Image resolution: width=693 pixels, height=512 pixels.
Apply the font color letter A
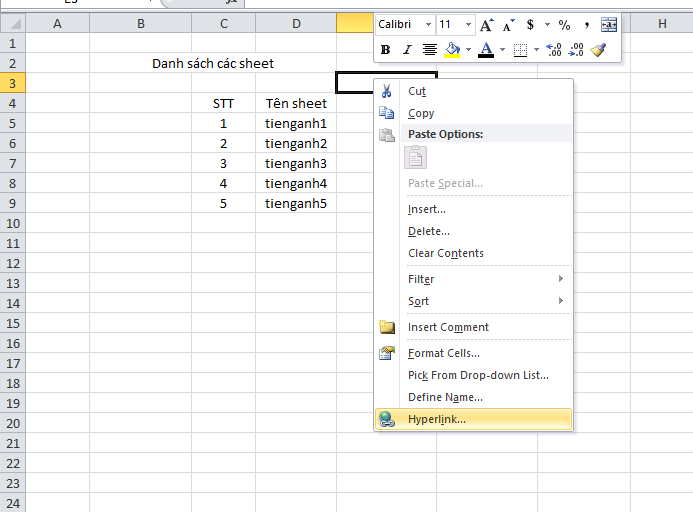(486, 50)
